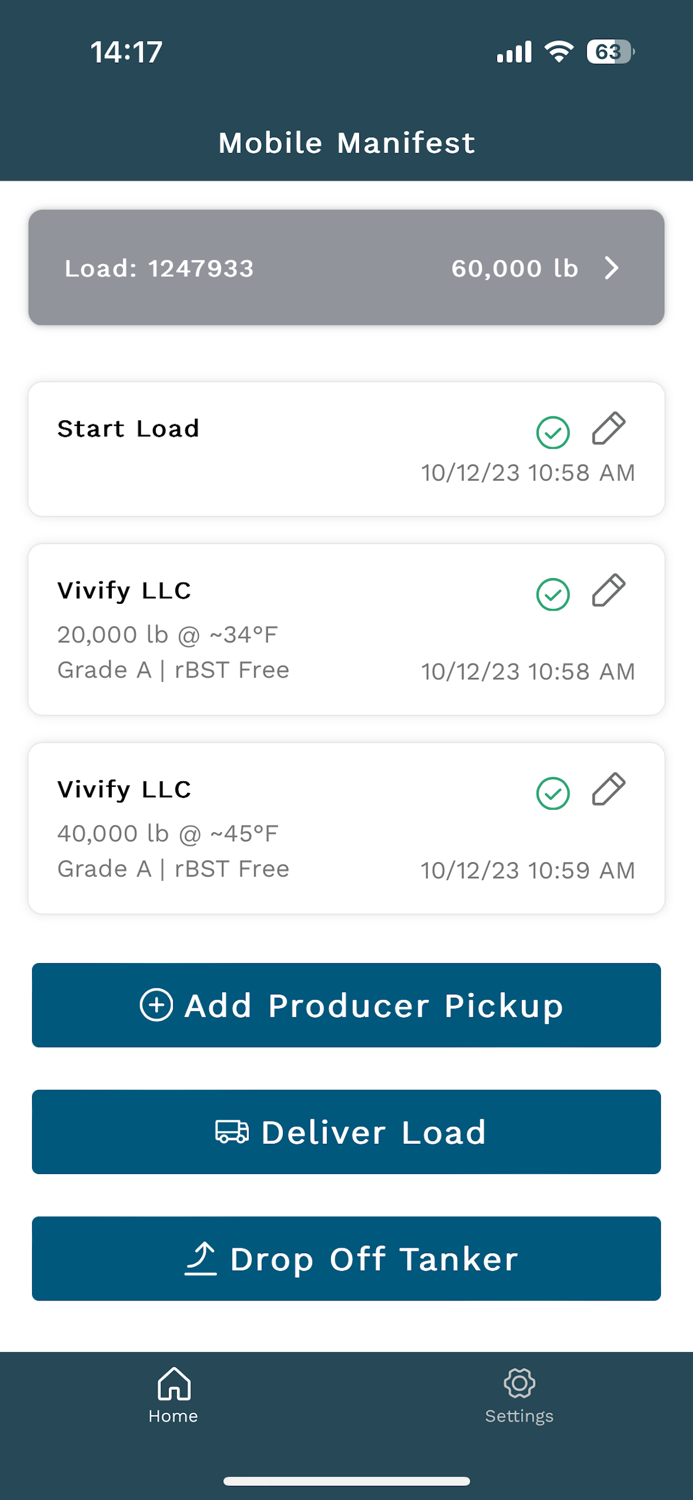The image size is (693, 1500).
Task: Tap the tanker drop-off arrow icon
Action: pyautogui.click(x=200, y=1258)
